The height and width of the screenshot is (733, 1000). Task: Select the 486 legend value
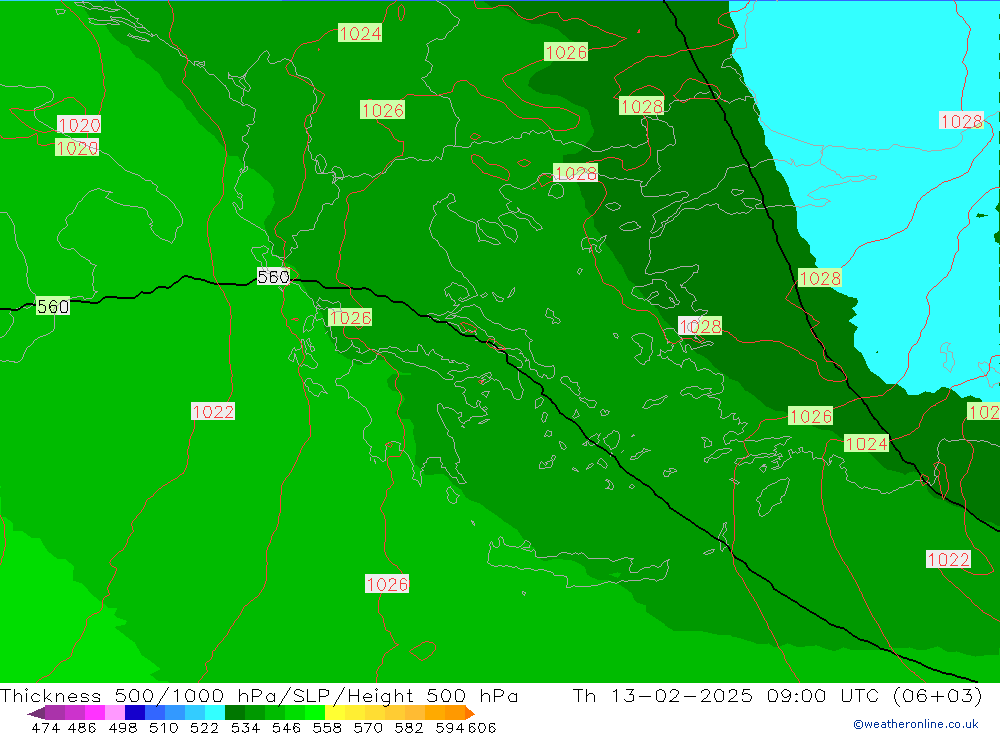coord(82,727)
